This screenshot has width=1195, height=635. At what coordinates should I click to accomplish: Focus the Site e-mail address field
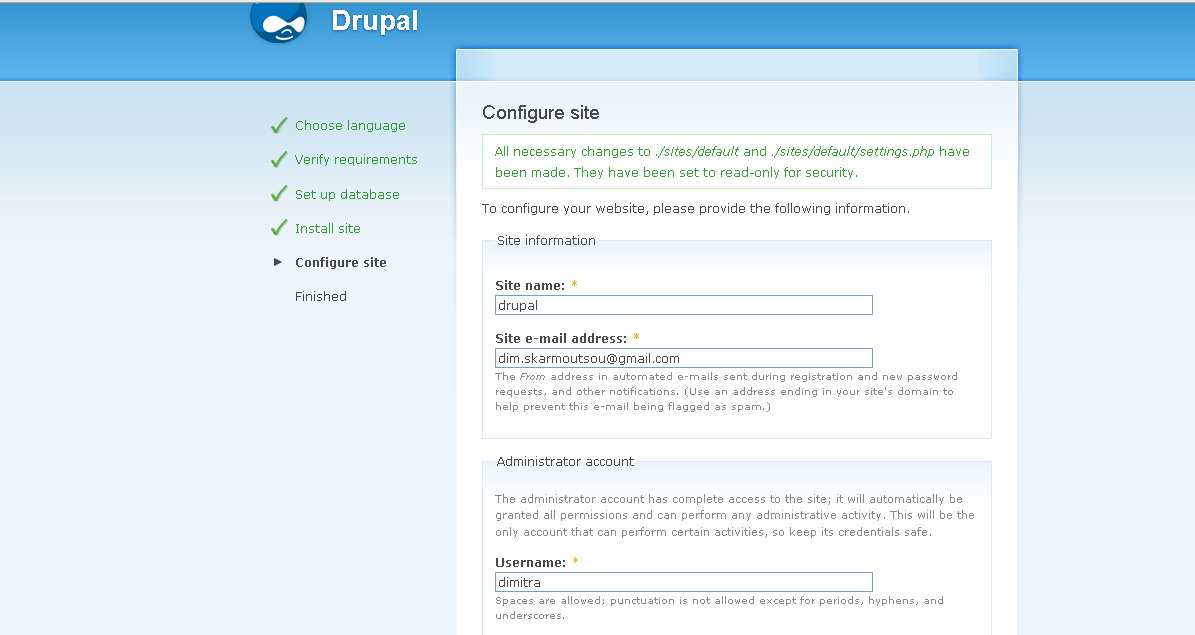point(684,358)
